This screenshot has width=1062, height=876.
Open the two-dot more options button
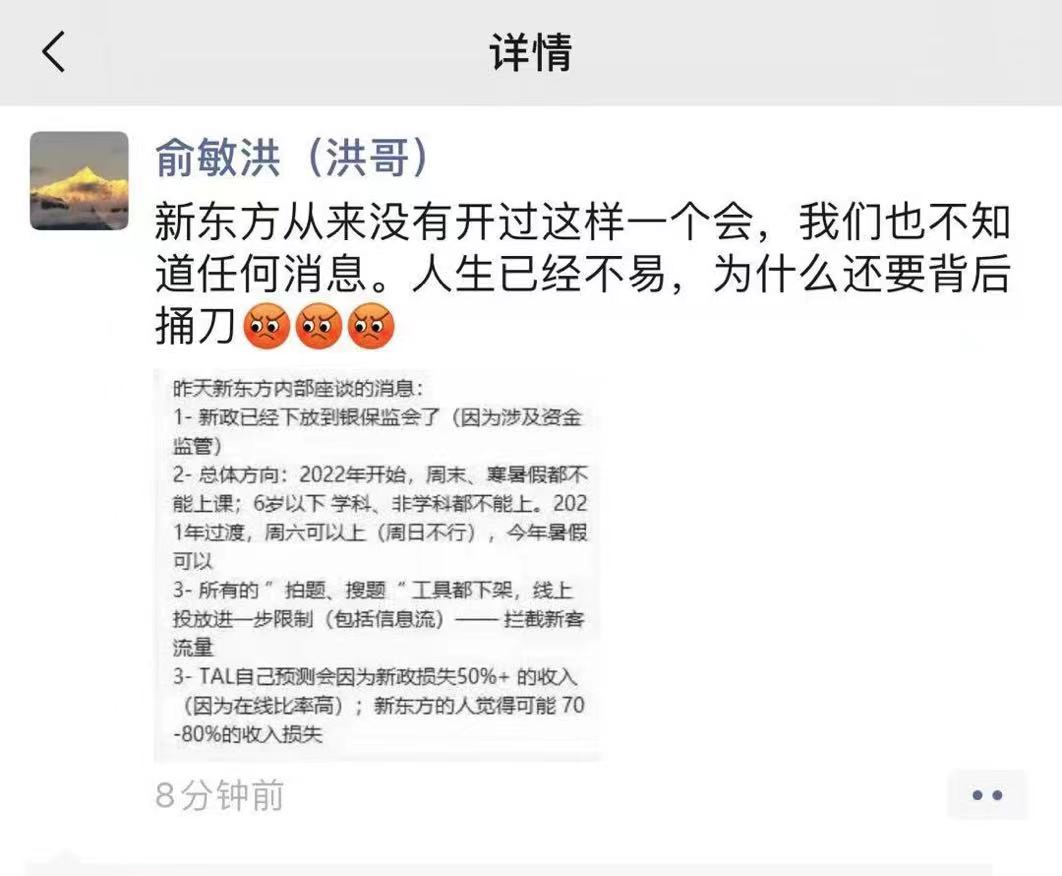[987, 795]
